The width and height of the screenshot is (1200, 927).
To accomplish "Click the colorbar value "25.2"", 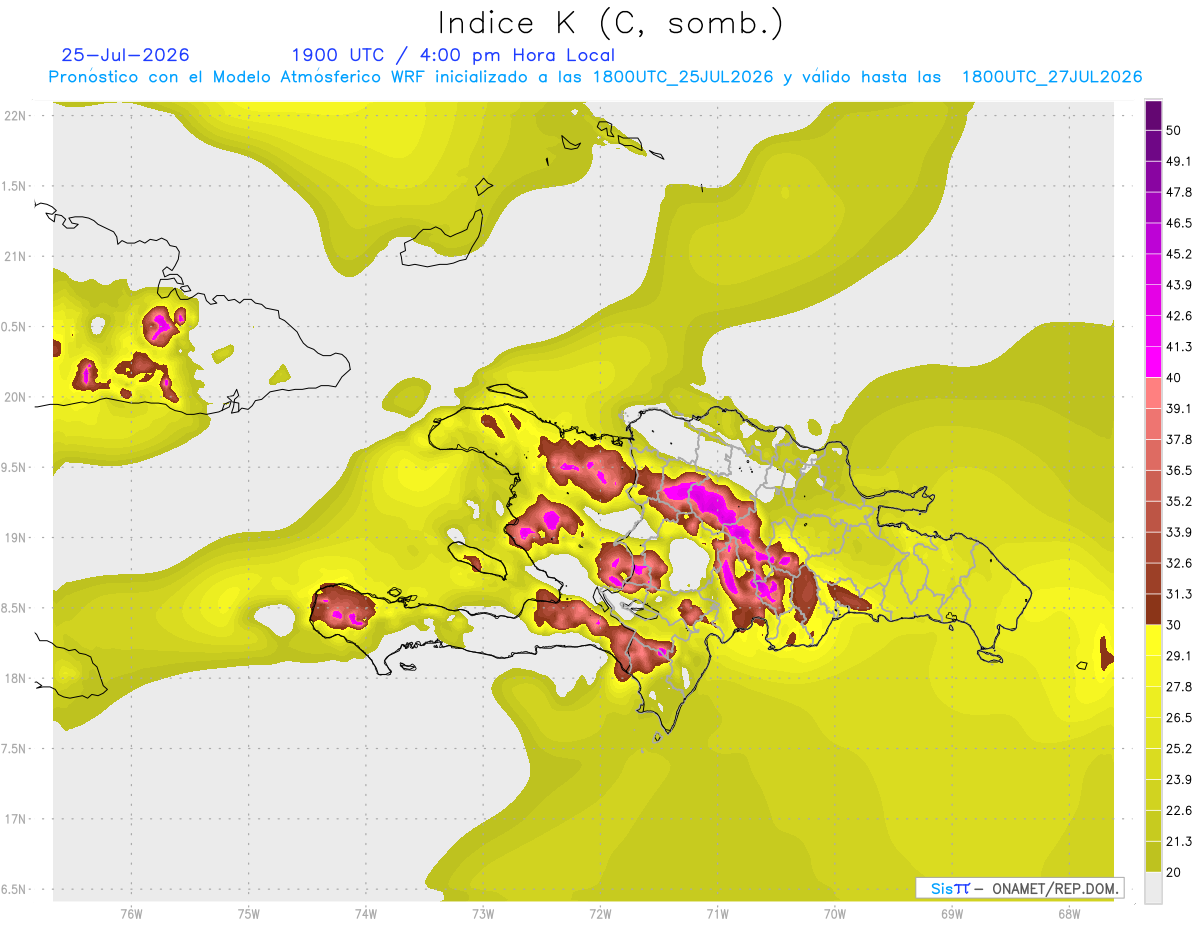I will pos(1178,749).
